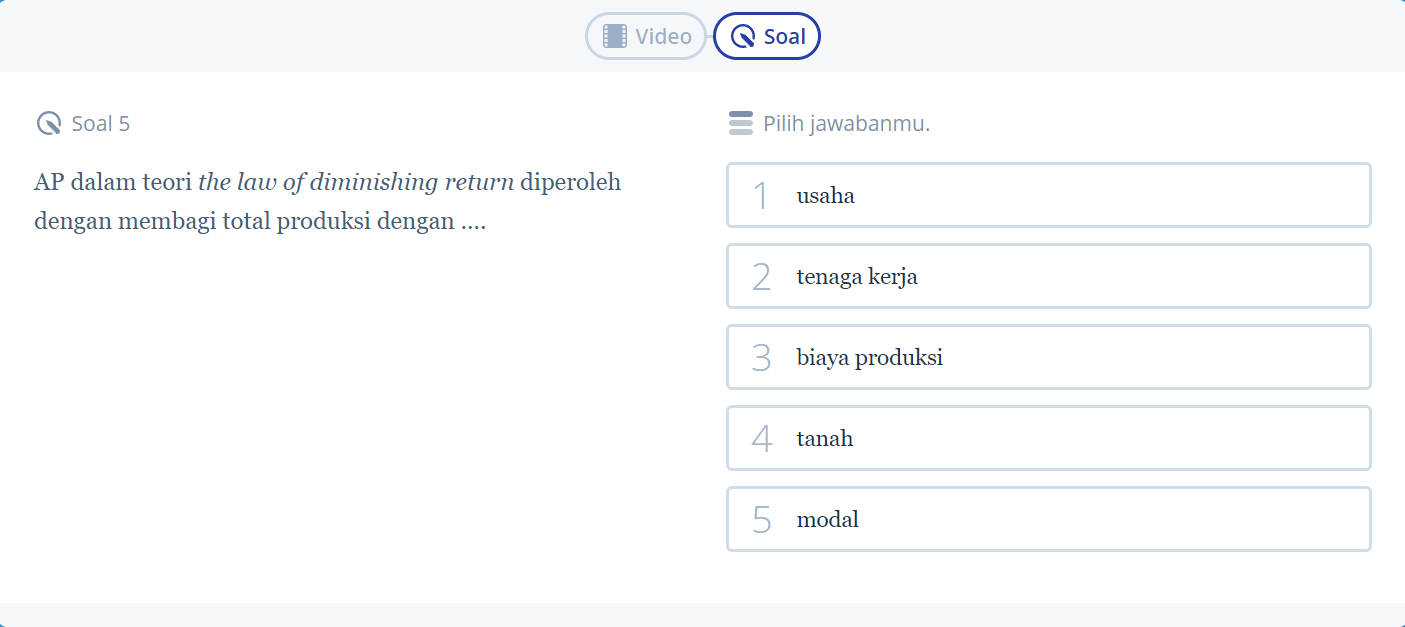The height and width of the screenshot is (627, 1405).
Task: Switch to the Video tab
Action: [645, 36]
